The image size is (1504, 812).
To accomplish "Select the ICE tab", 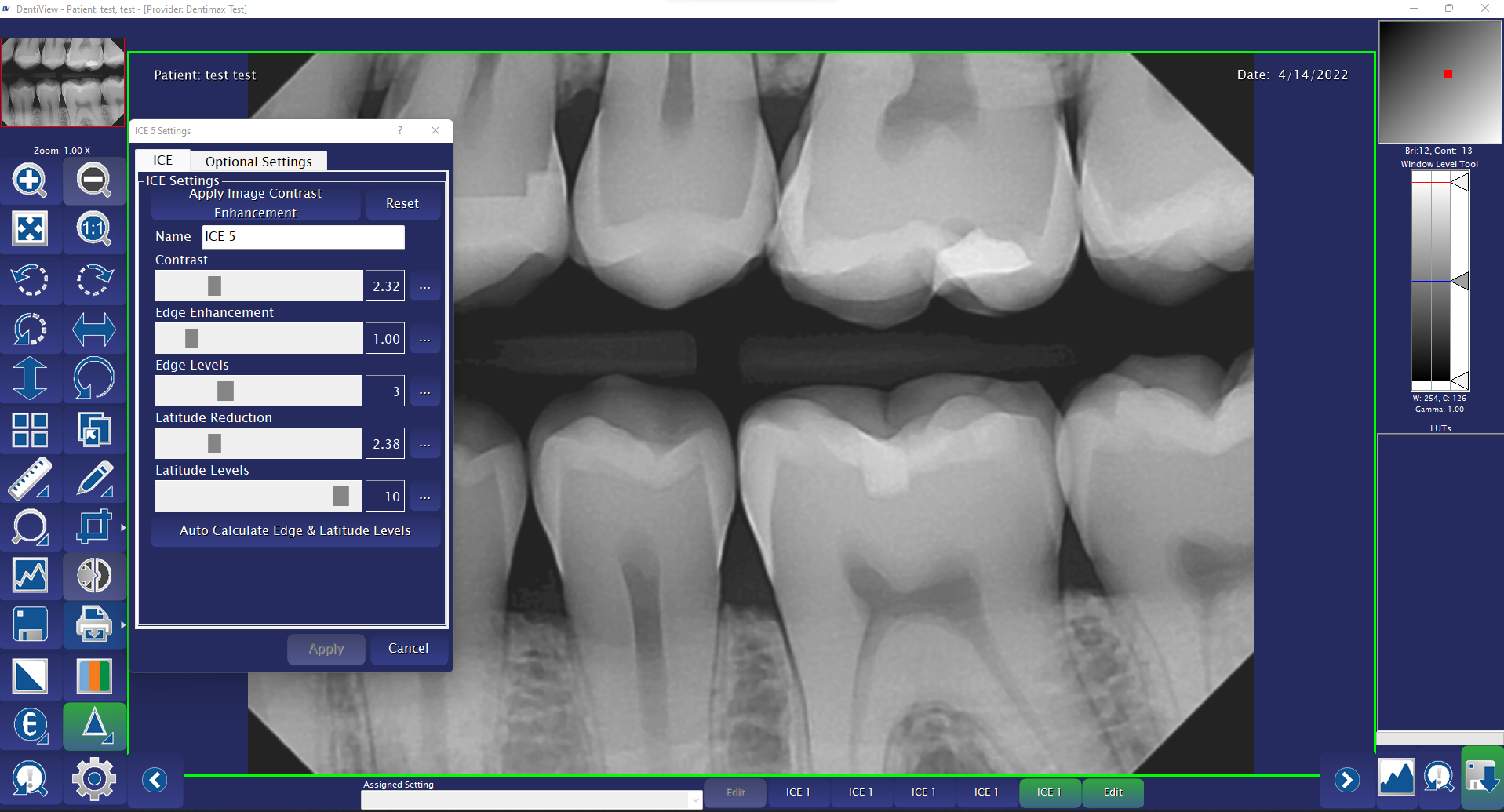I will [x=162, y=160].
